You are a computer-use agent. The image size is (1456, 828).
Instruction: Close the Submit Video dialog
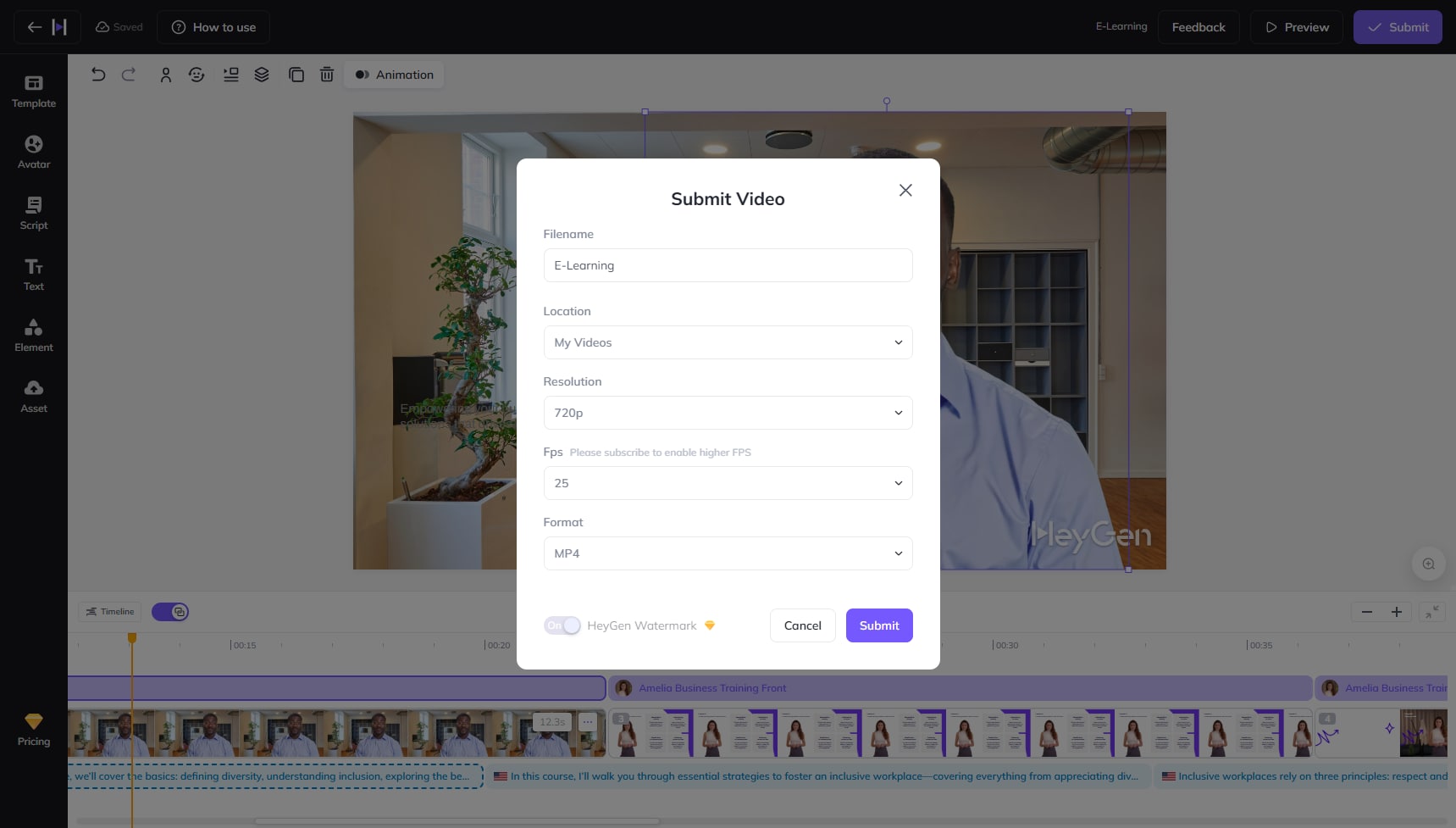point(905,190)
